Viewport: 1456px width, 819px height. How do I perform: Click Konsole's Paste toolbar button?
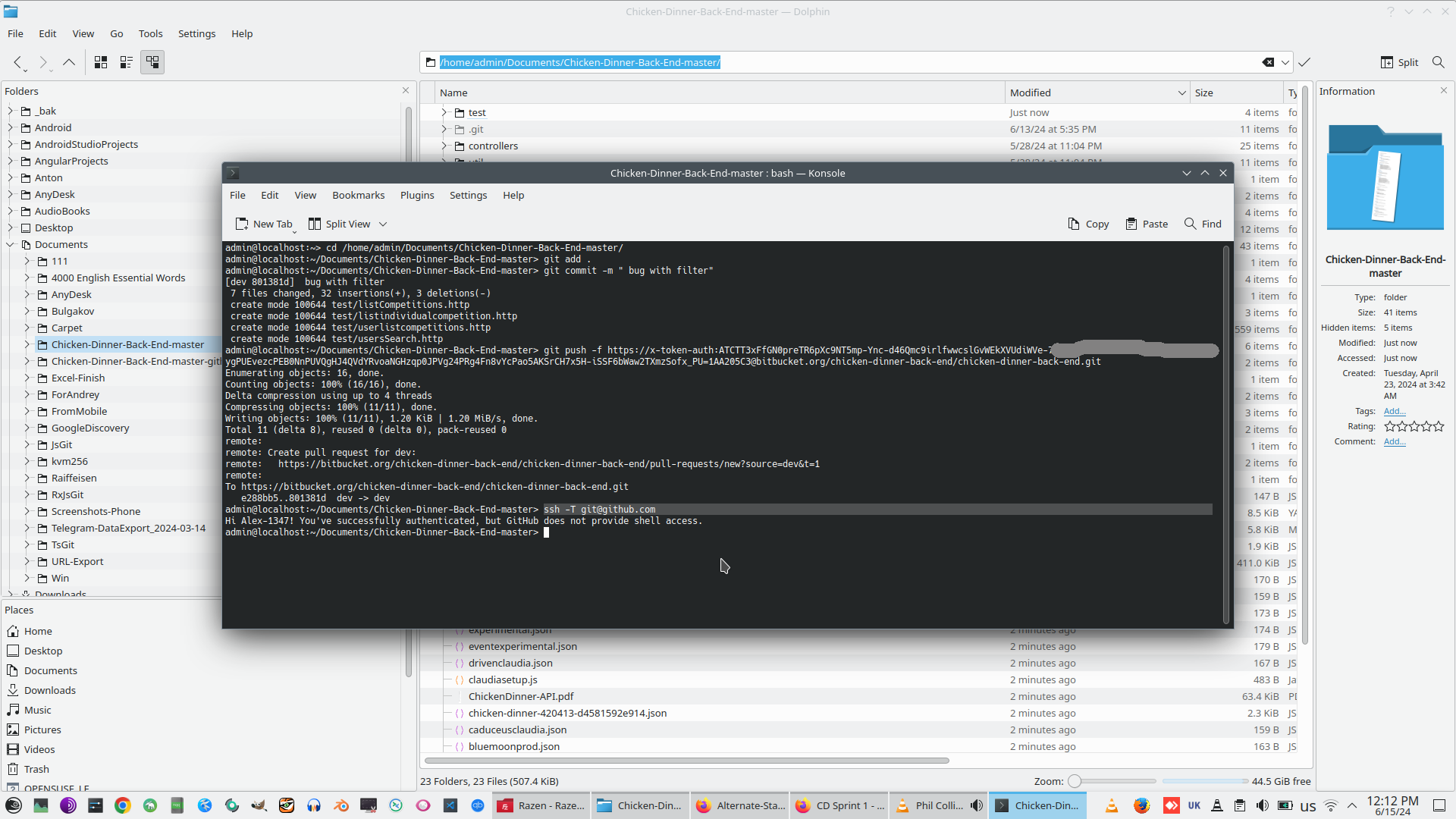(1147, 224)
